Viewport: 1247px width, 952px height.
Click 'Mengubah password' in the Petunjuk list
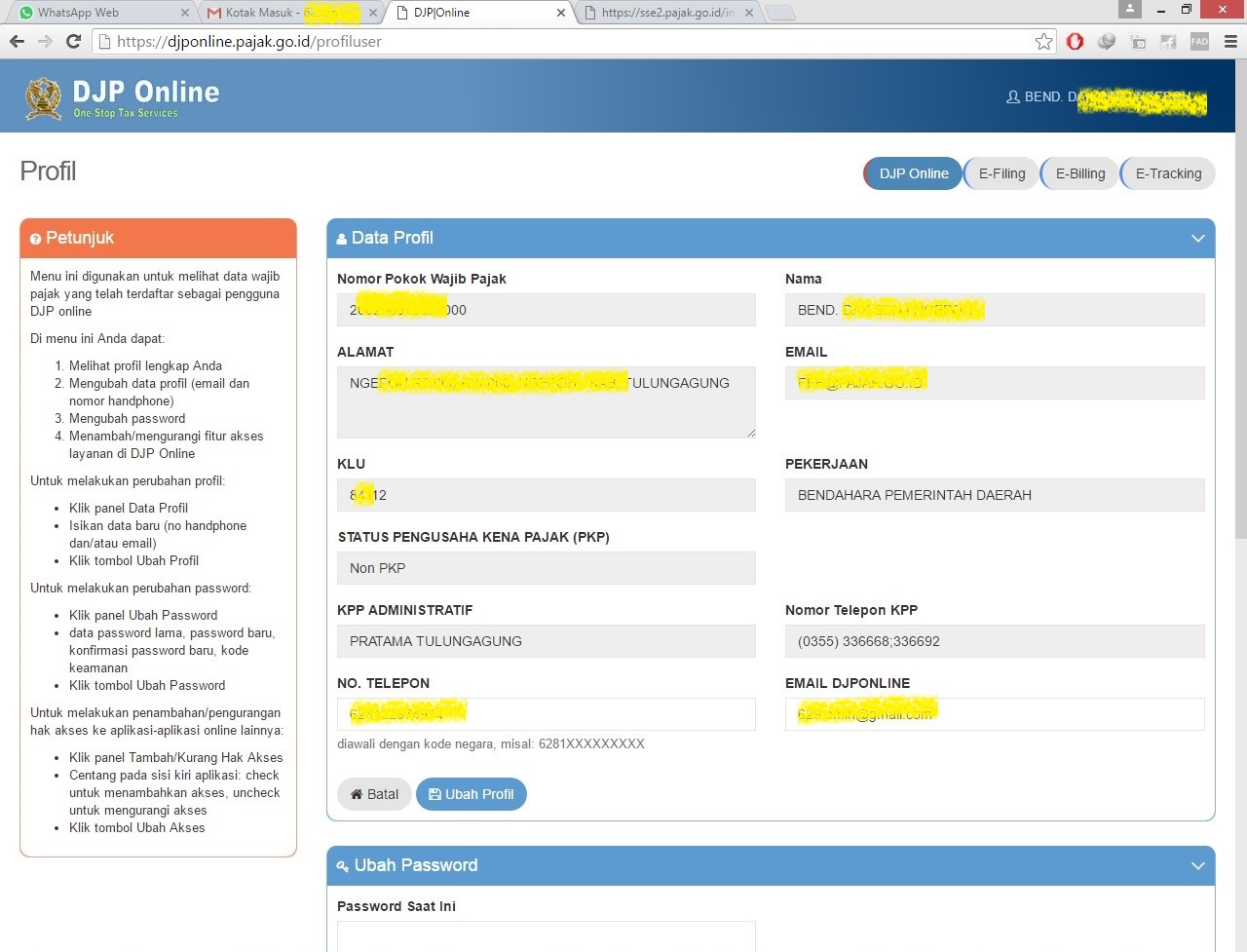[x=127, y=419]
